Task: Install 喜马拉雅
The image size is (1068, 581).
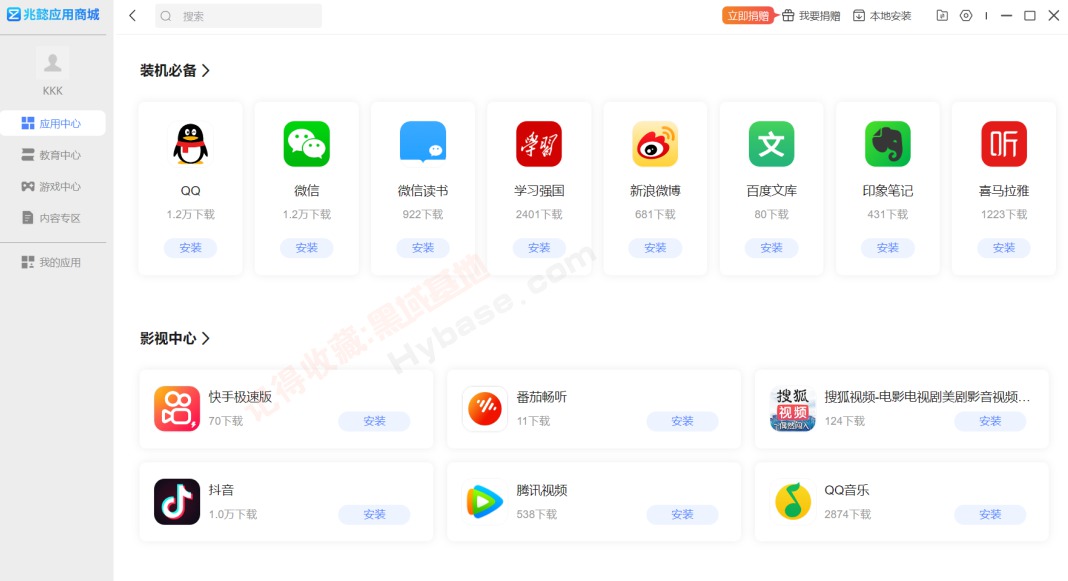Action: coord(1004,248)
